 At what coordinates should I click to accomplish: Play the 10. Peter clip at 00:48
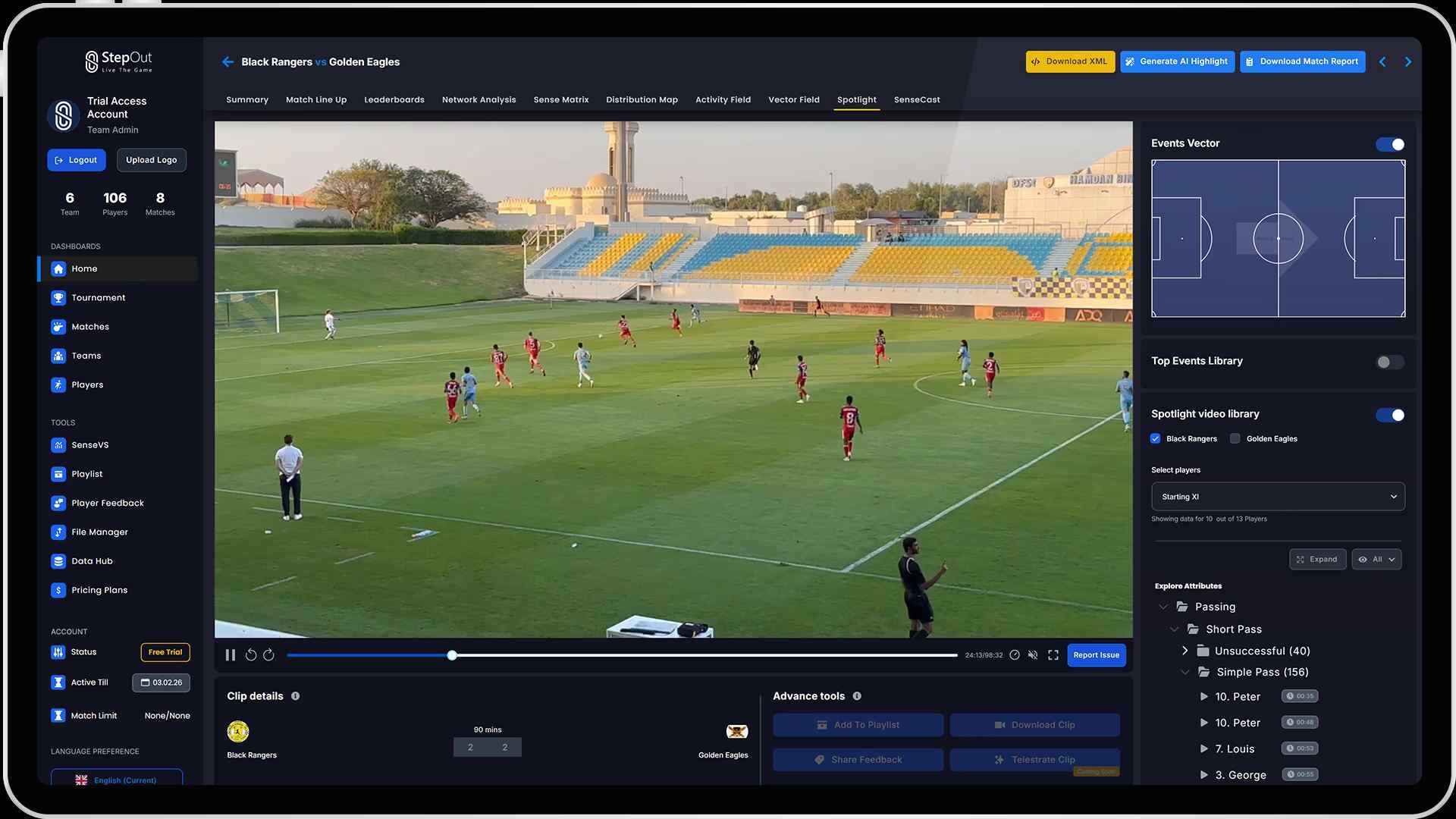(x=1203, y=723)
